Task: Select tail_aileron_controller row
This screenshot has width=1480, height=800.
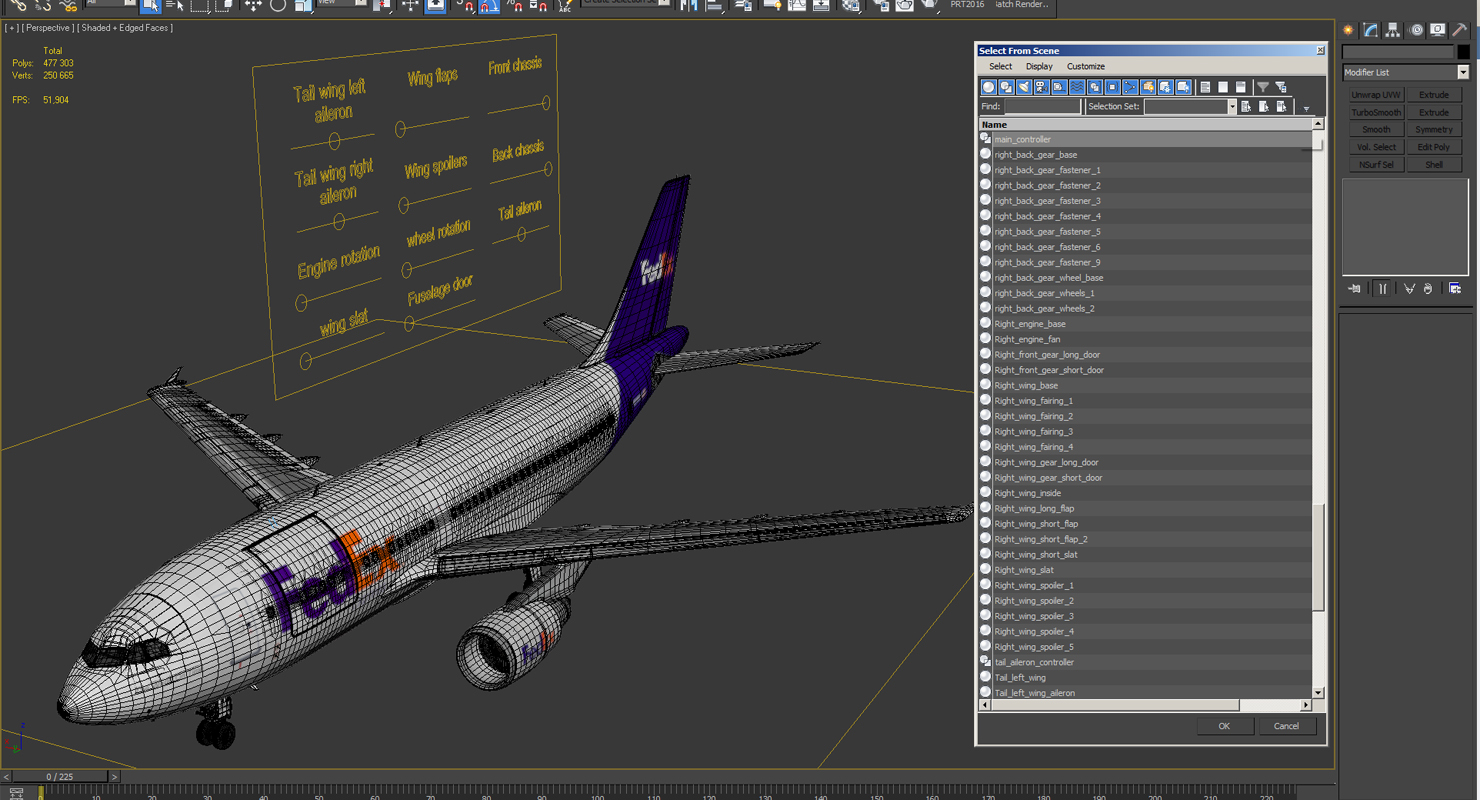Action: coord(1145,662)
